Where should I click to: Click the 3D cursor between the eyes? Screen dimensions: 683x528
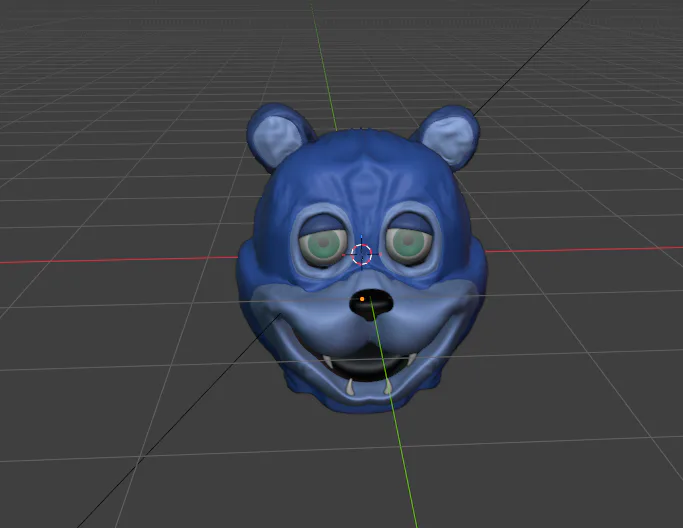362,254
